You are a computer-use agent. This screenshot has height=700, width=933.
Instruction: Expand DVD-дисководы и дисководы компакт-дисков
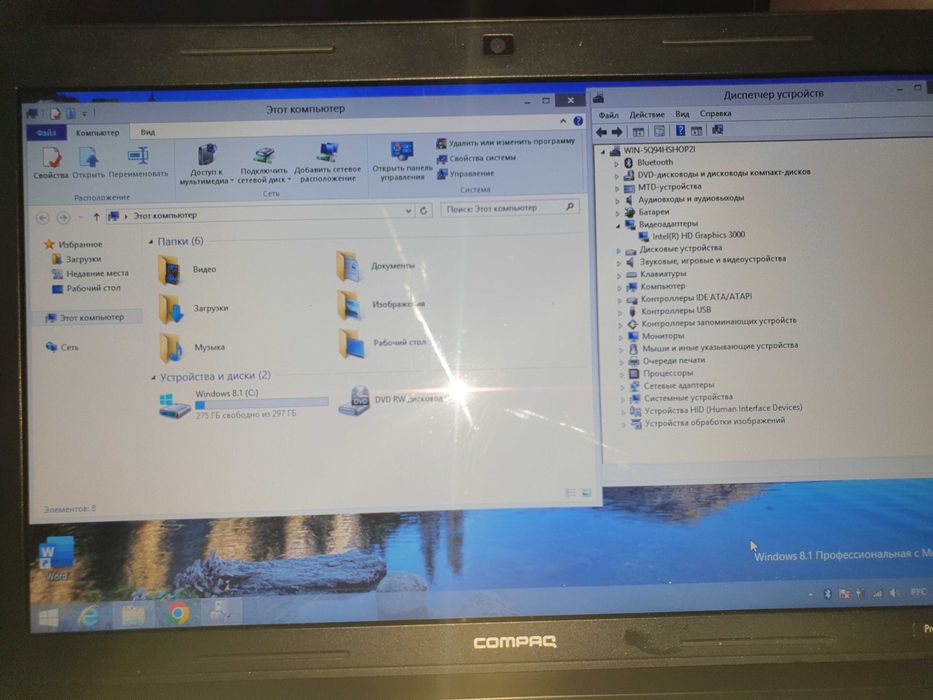616,176
